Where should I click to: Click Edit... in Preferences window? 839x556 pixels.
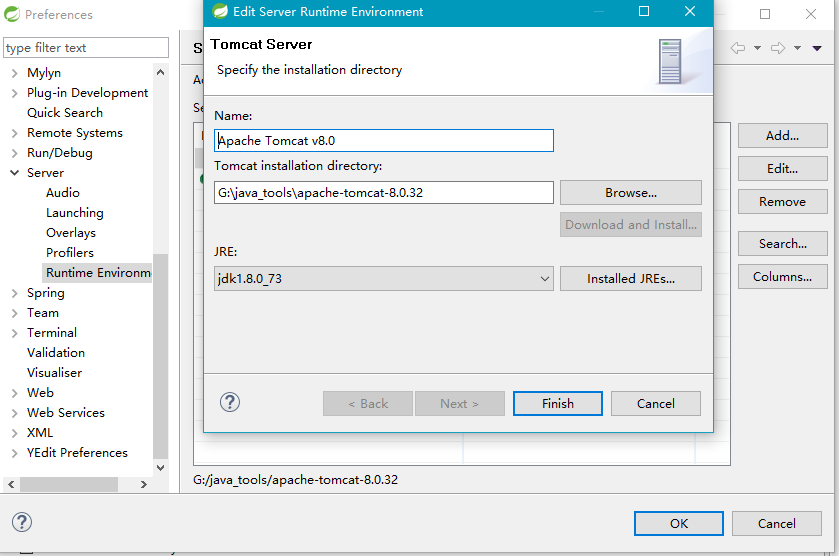[782, 169]
